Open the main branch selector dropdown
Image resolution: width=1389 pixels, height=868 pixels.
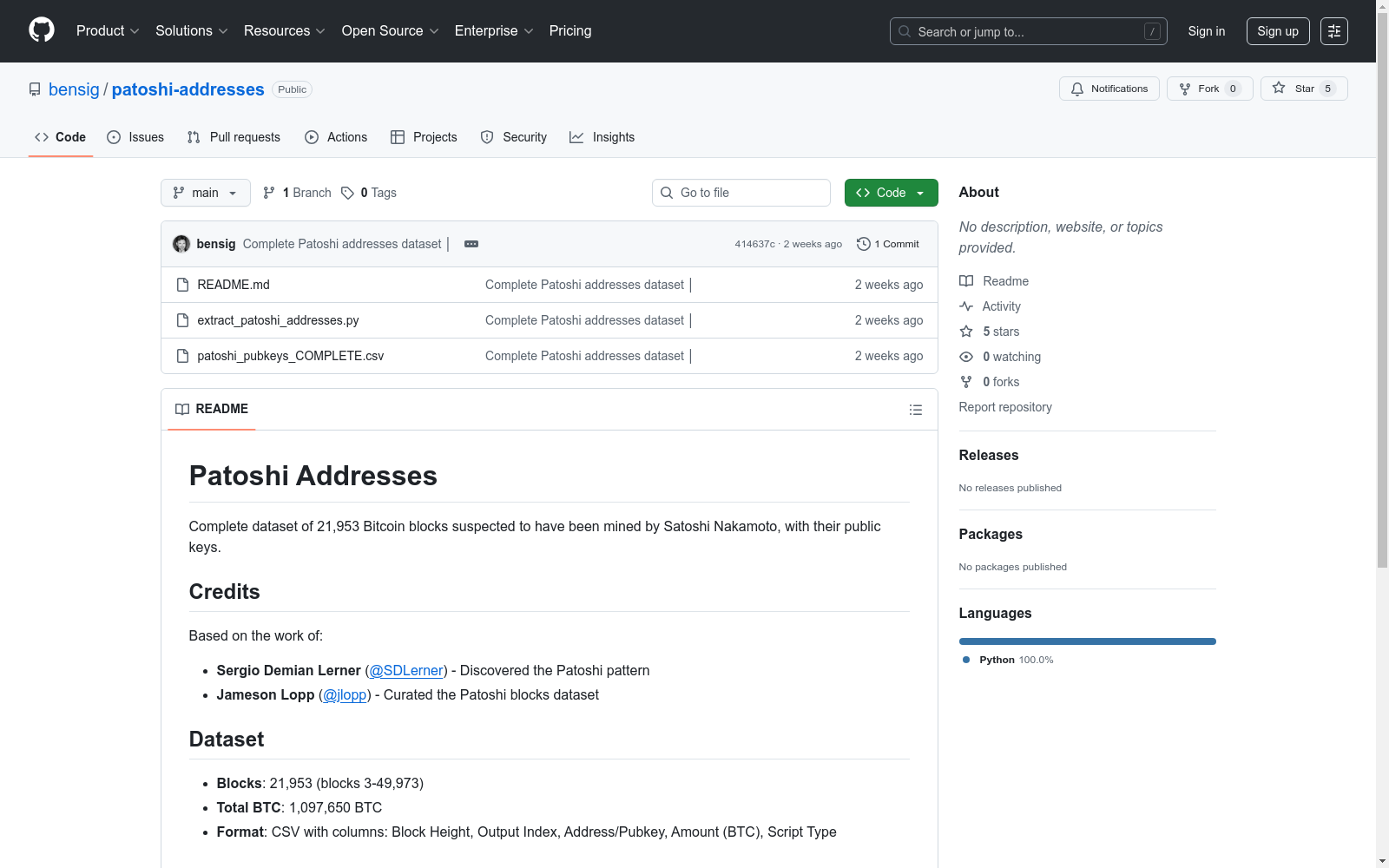[206, 193]
